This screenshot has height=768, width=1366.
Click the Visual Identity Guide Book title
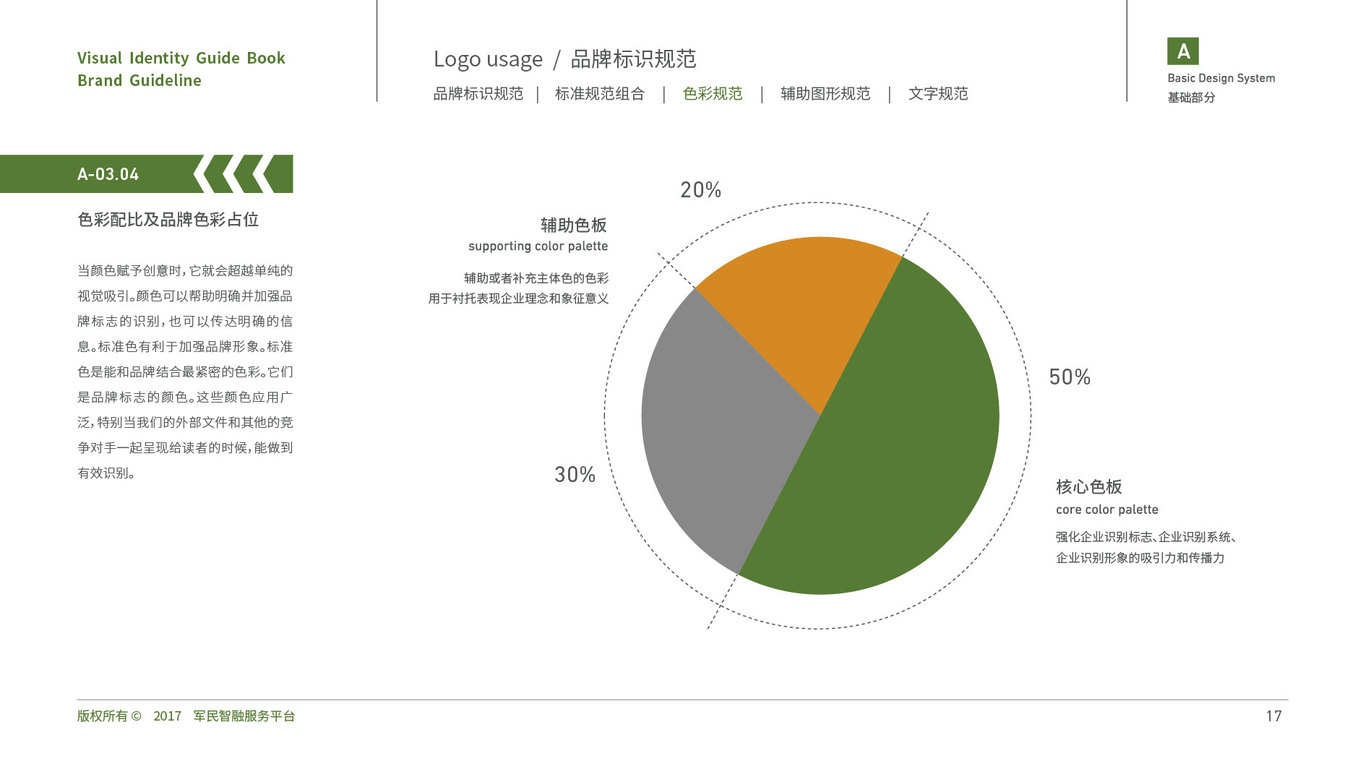pyautogui.click(x=181, y=58)
